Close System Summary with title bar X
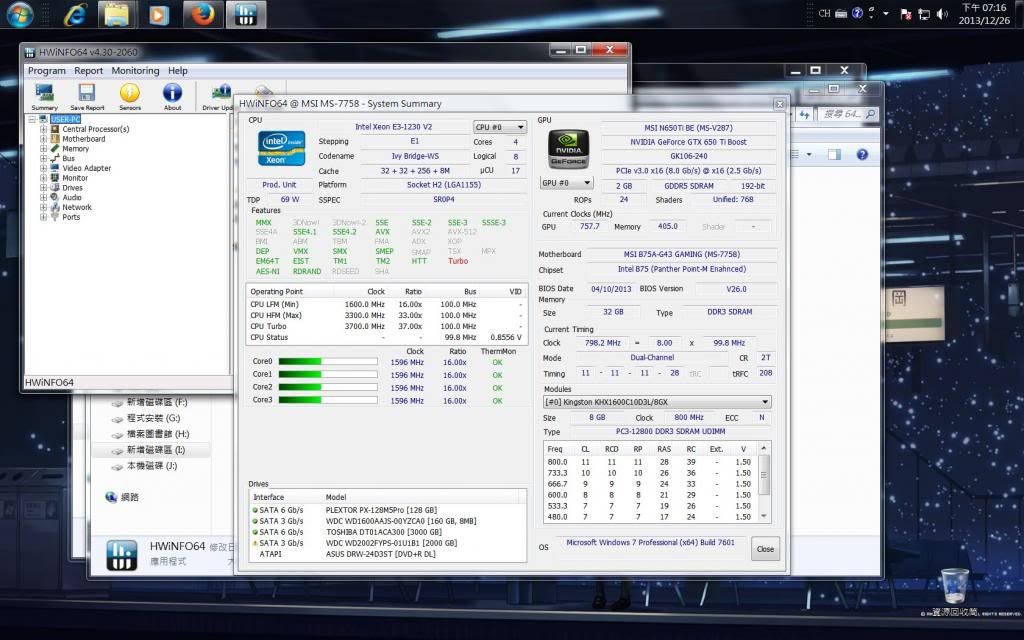1024x640 pixels. (x=780, y=104)
